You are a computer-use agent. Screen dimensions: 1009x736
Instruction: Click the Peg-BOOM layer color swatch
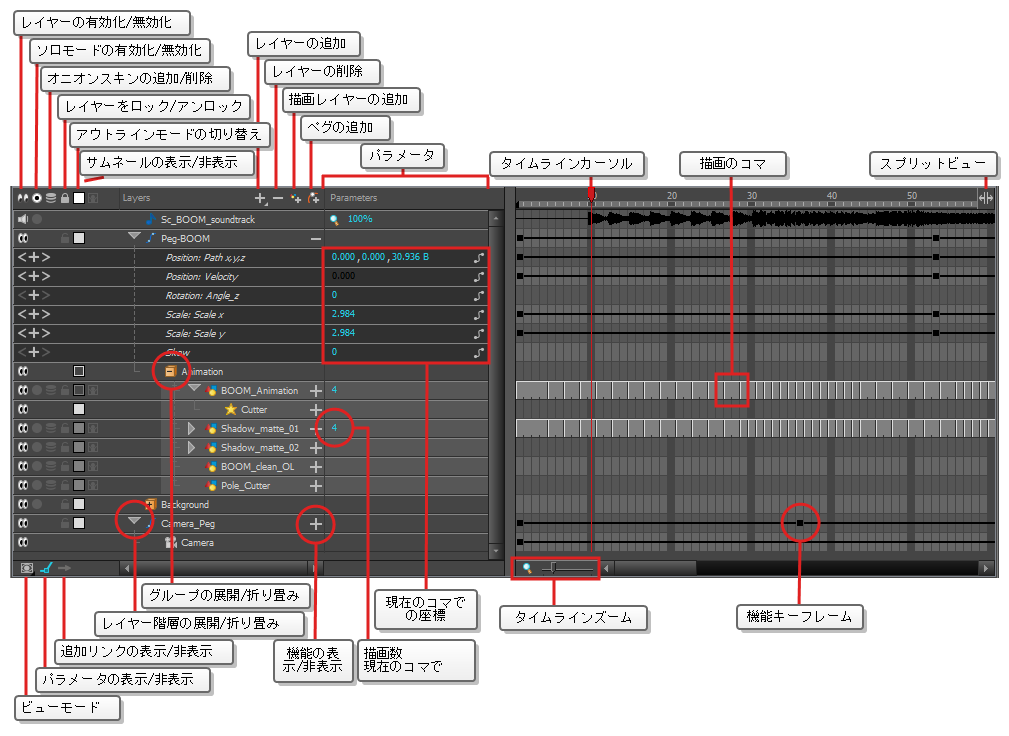pos(79,239)
